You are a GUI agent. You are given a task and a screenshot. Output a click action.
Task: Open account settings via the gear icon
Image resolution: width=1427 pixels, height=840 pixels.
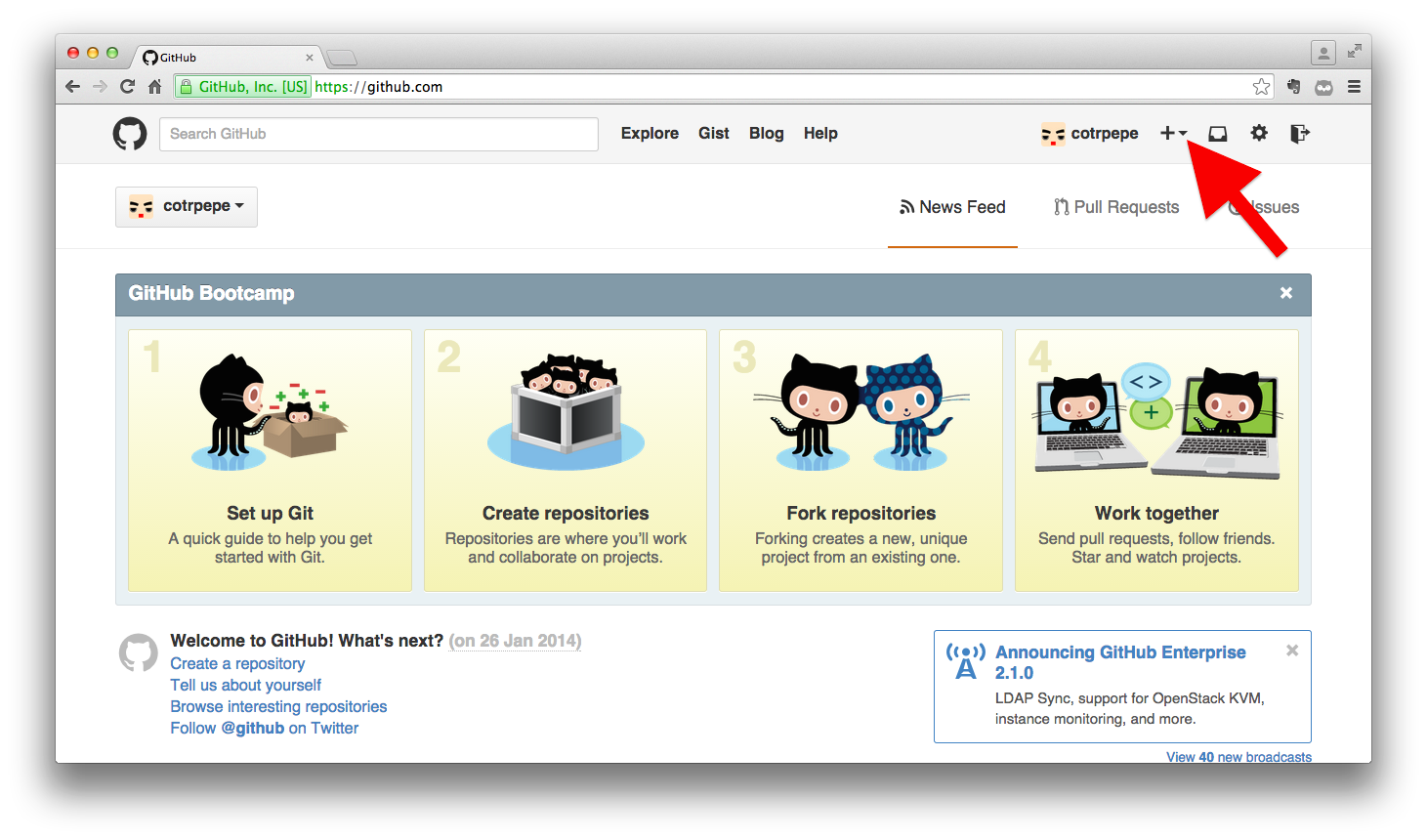click(x=1259, y=133)
